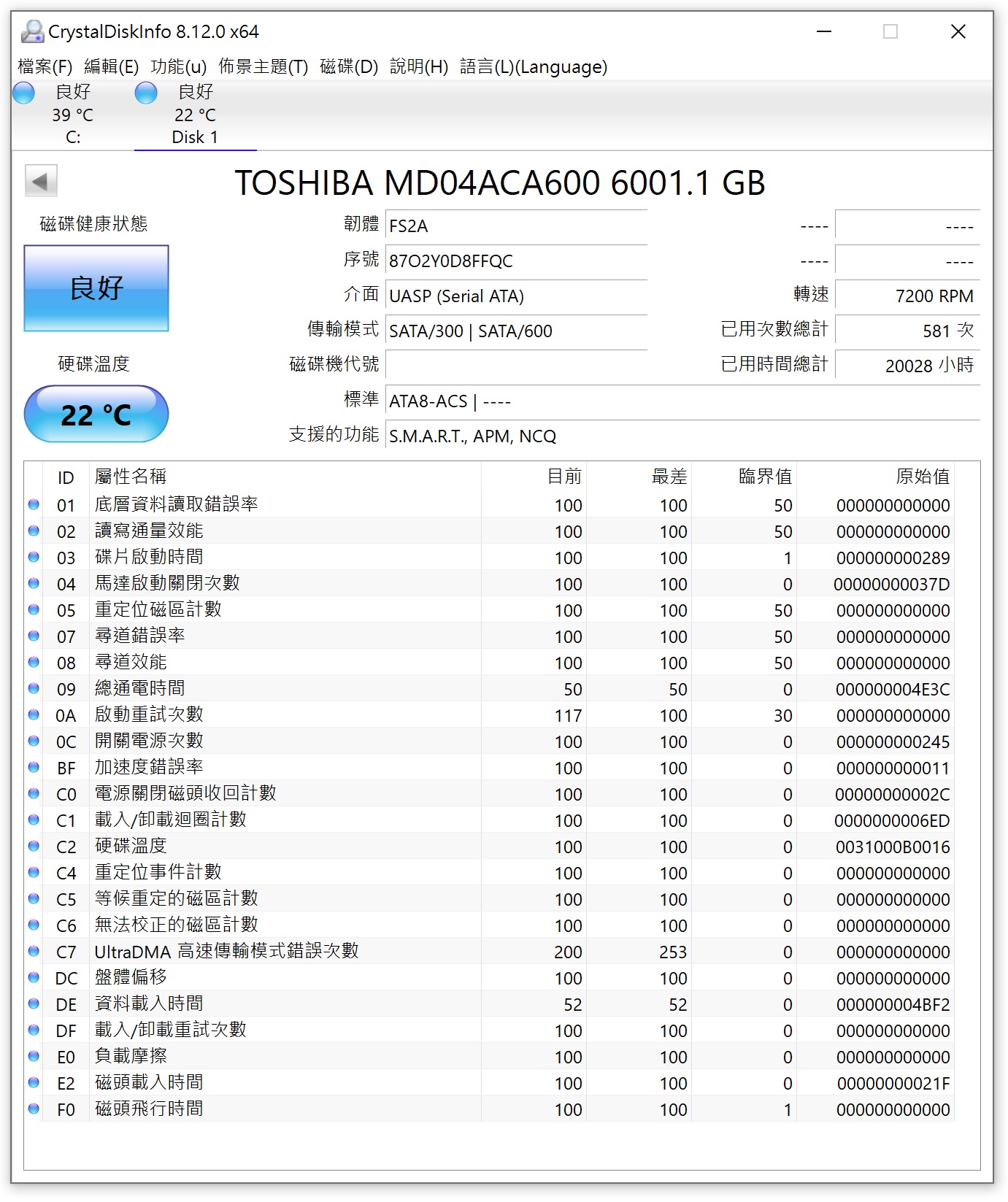Screen dimensions: 1008x1202
Task: Select the 載入/卸載重試次數 attribute row
Action: 490,1030
